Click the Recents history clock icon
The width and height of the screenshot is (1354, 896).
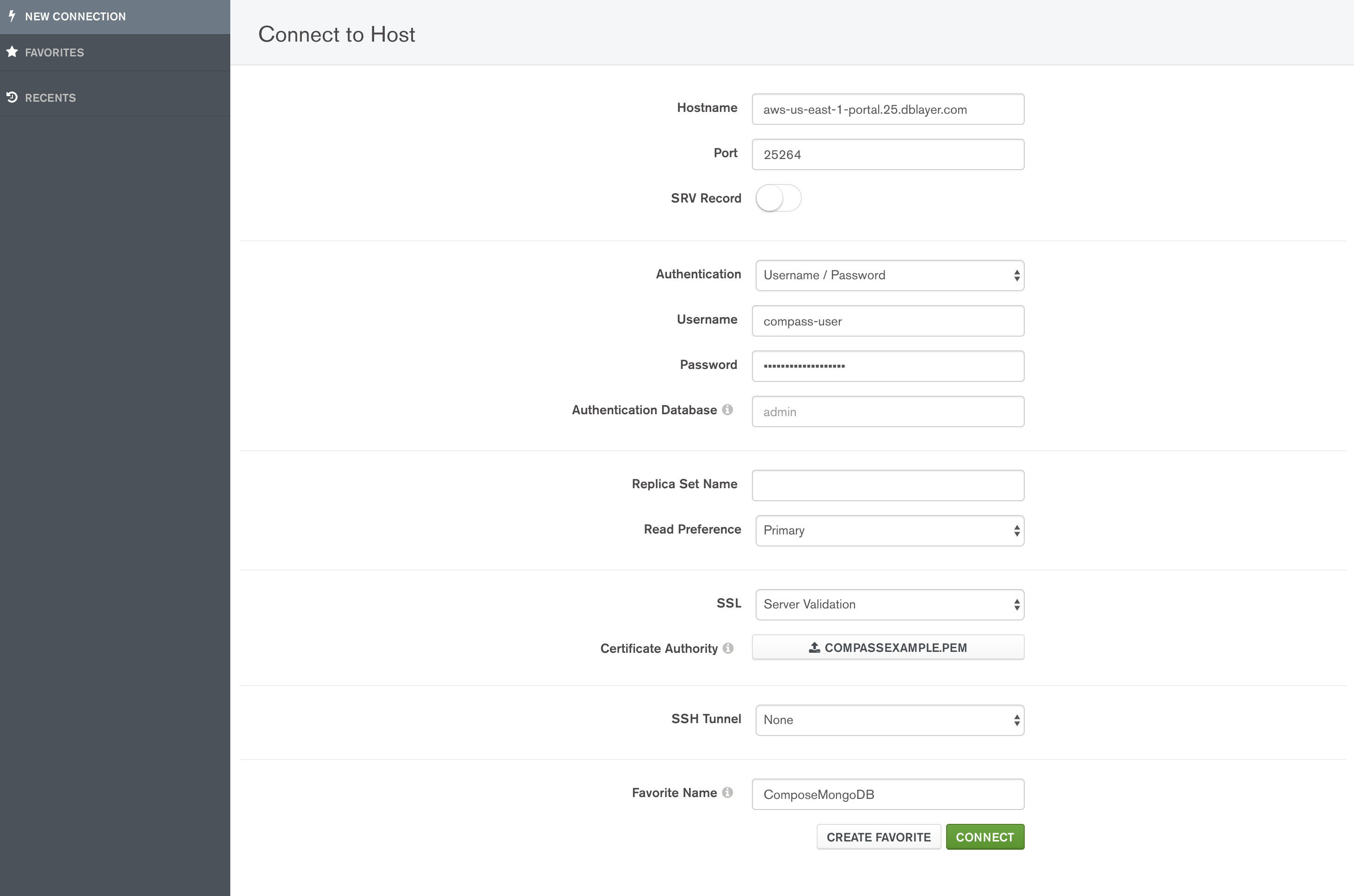12,97
